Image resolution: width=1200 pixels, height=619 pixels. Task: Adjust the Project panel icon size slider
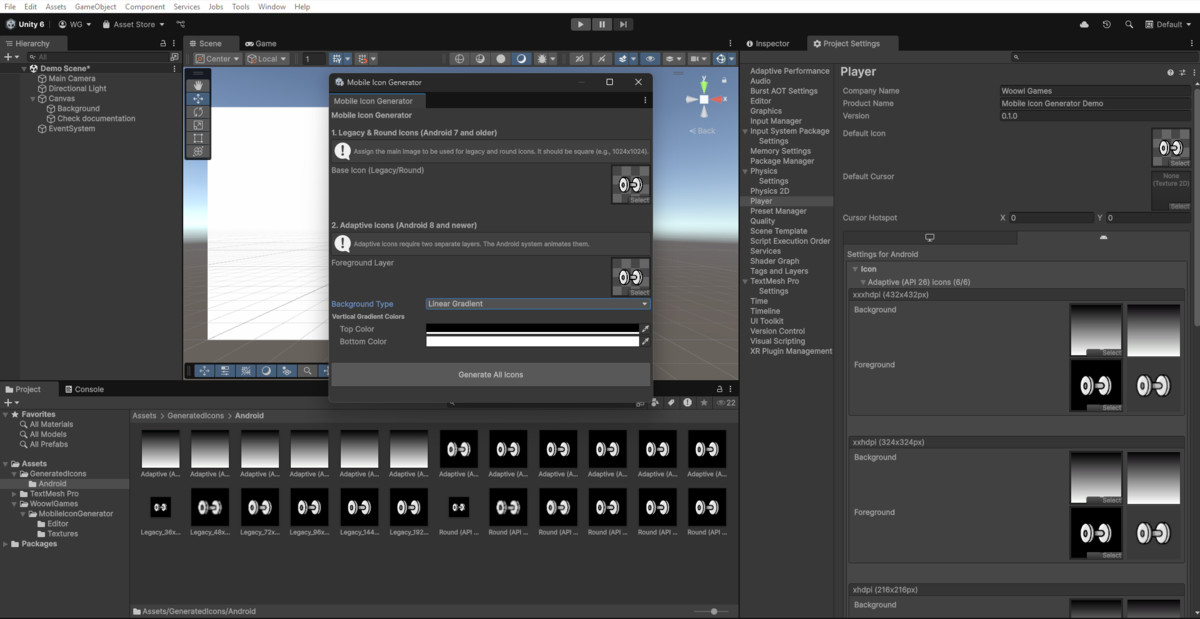[714, 611]
